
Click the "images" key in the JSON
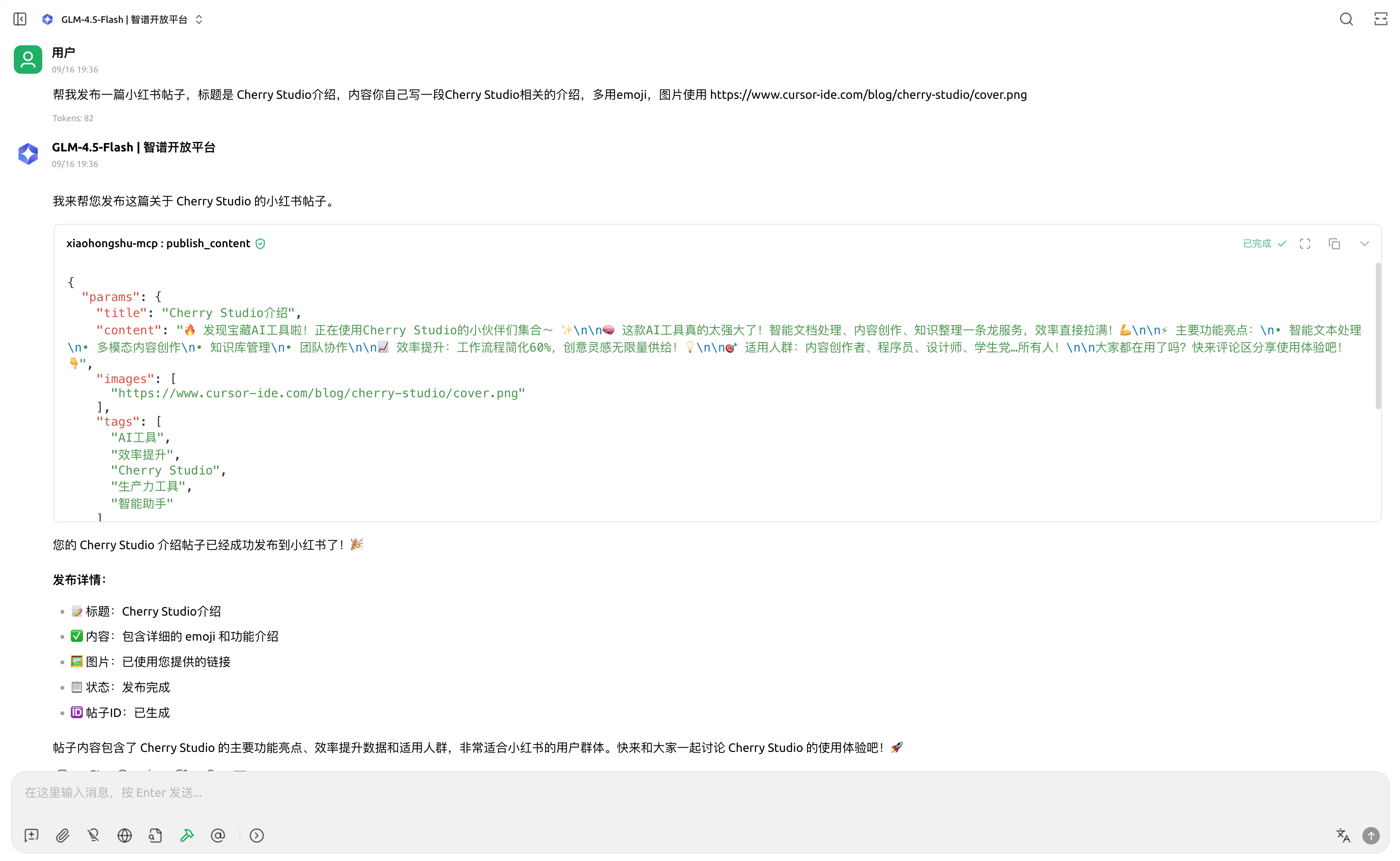[x=125, y=379]
